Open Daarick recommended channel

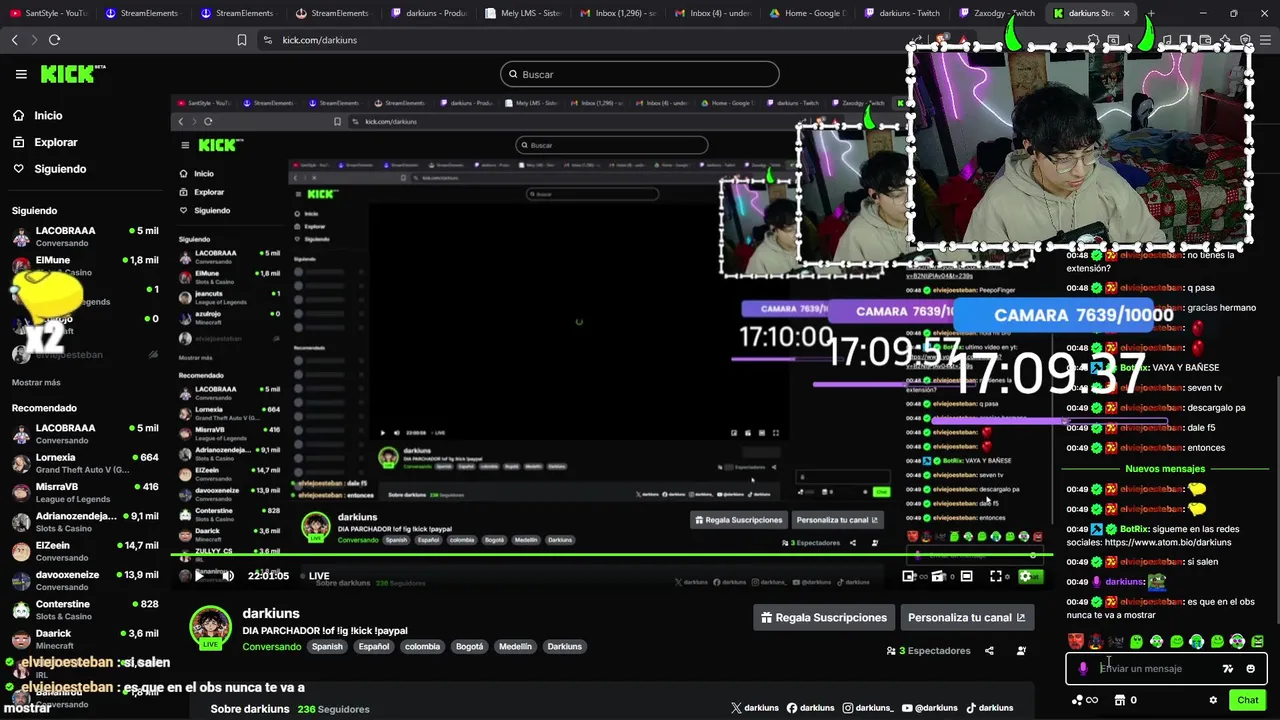coord(85,639)
